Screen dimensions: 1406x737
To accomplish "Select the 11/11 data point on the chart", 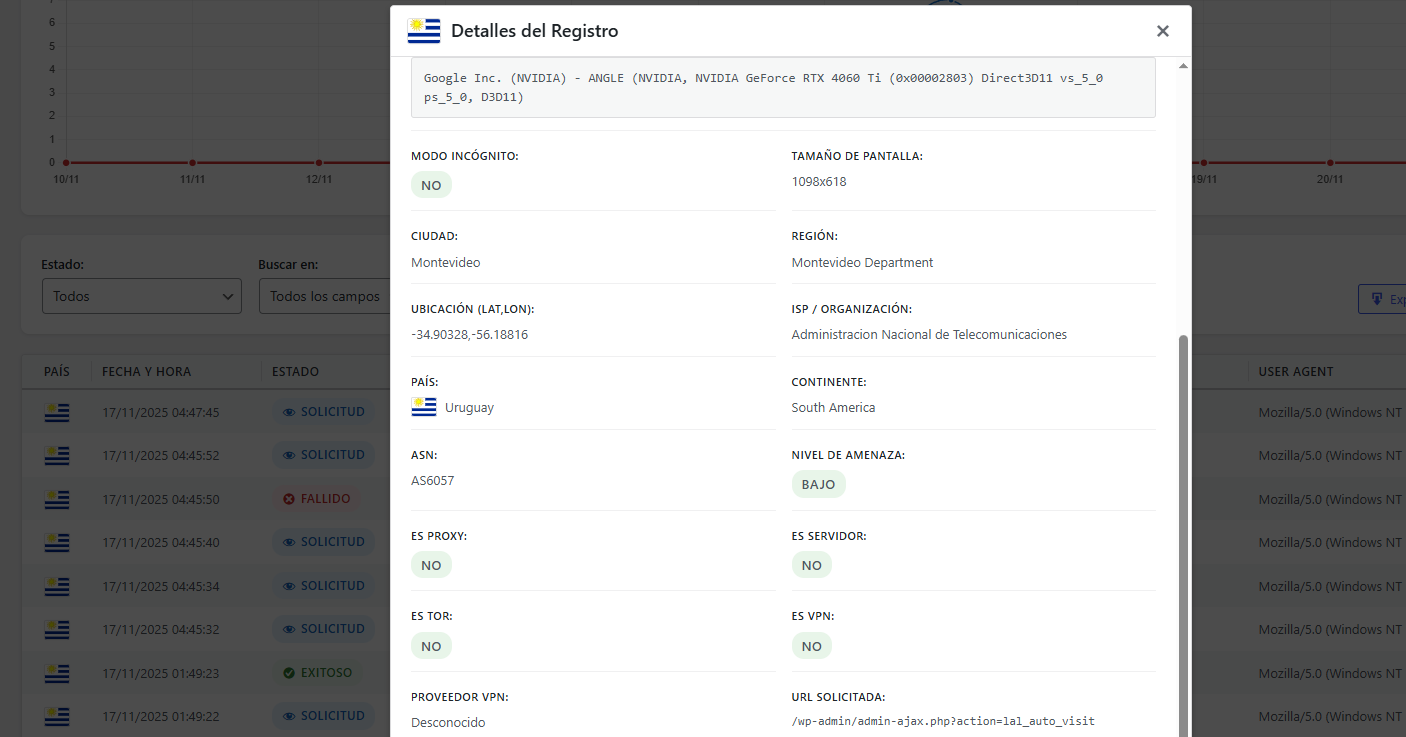I will tap(193, 162).
